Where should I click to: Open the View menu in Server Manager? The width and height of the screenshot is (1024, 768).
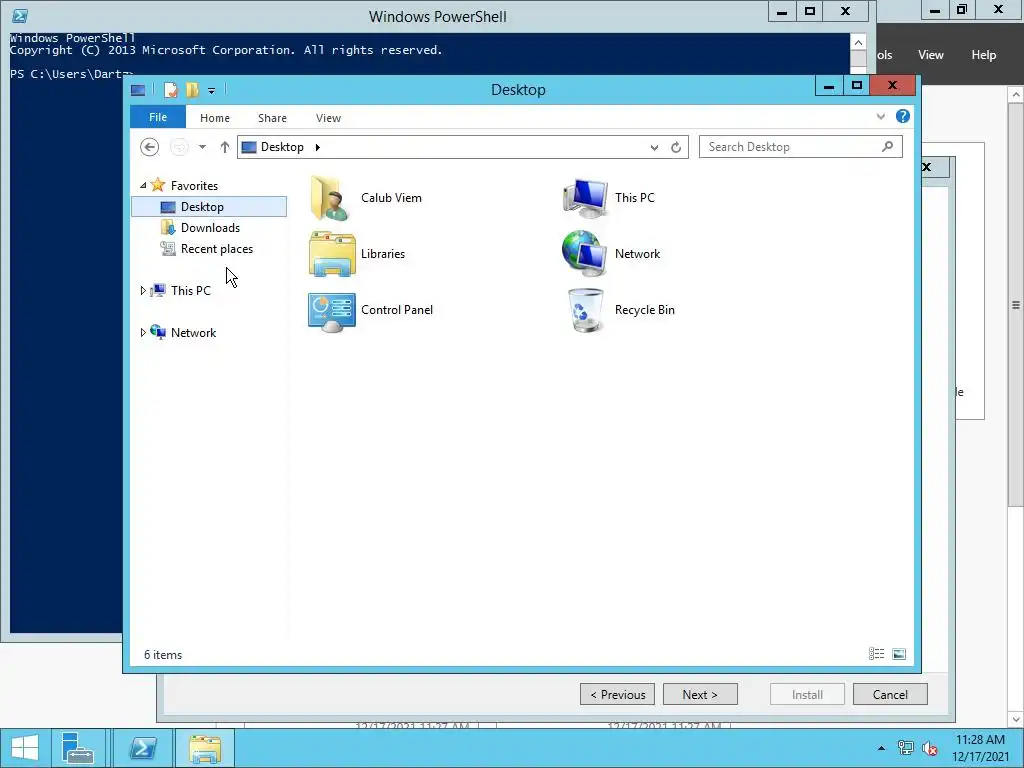point(931,55)
